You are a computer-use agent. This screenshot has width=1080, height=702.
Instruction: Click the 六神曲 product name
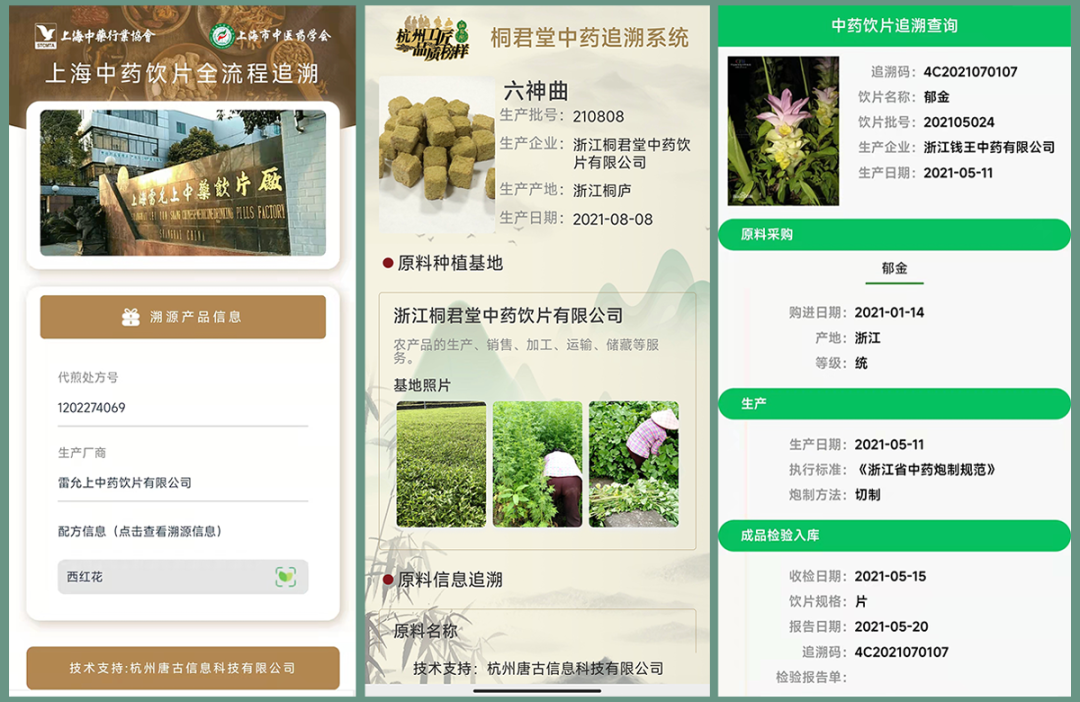click(x=536, y=91)
